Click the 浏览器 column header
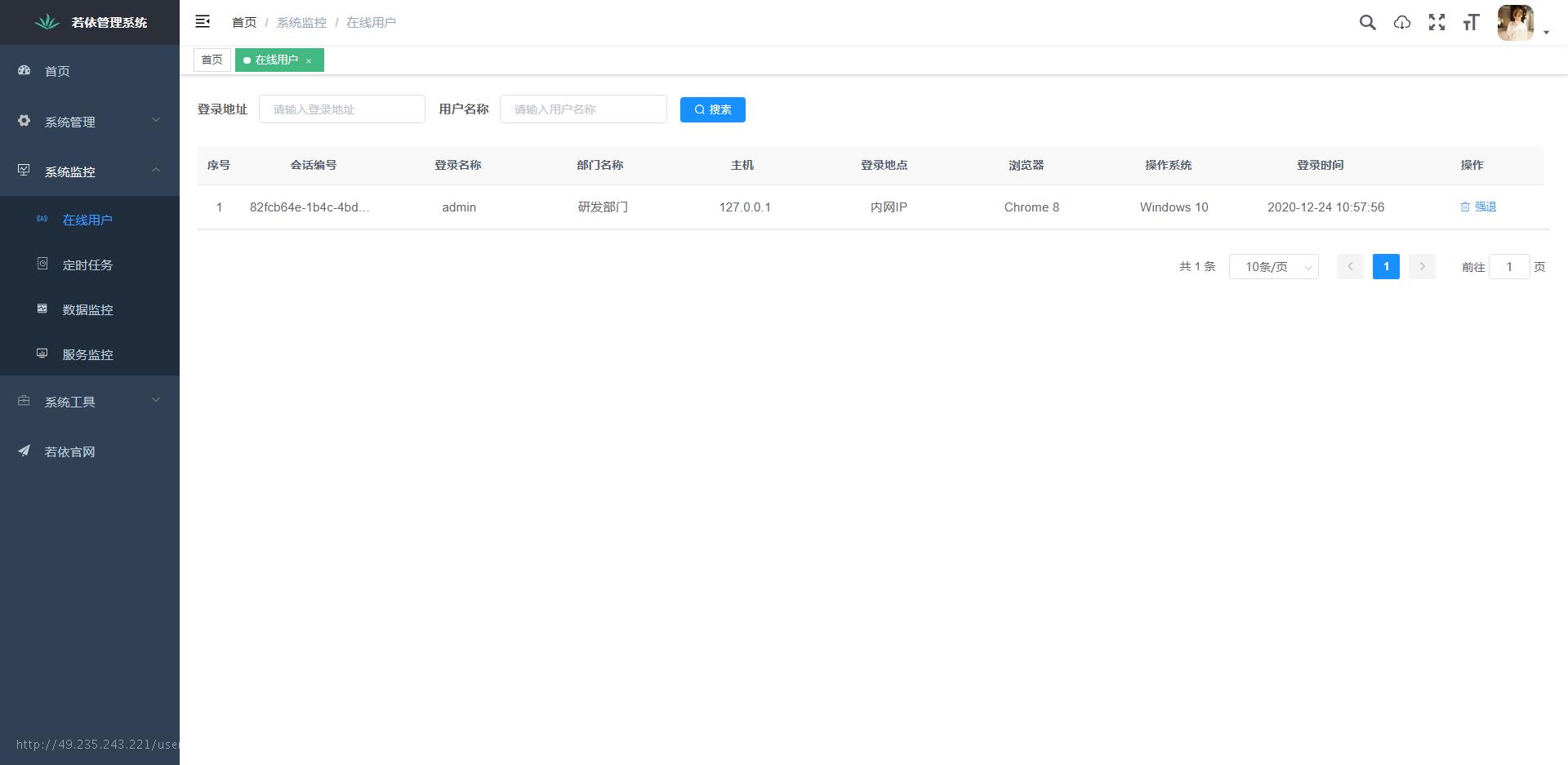The width and height of the screenshot is (1568, 765). coord(1026,165)
